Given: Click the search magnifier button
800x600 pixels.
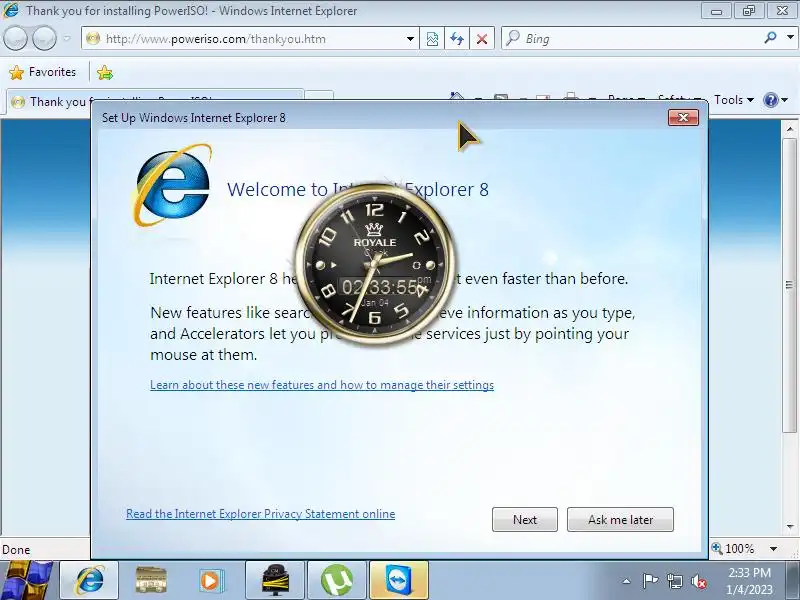Looking at the screenshot, I should tap(770, 38).
